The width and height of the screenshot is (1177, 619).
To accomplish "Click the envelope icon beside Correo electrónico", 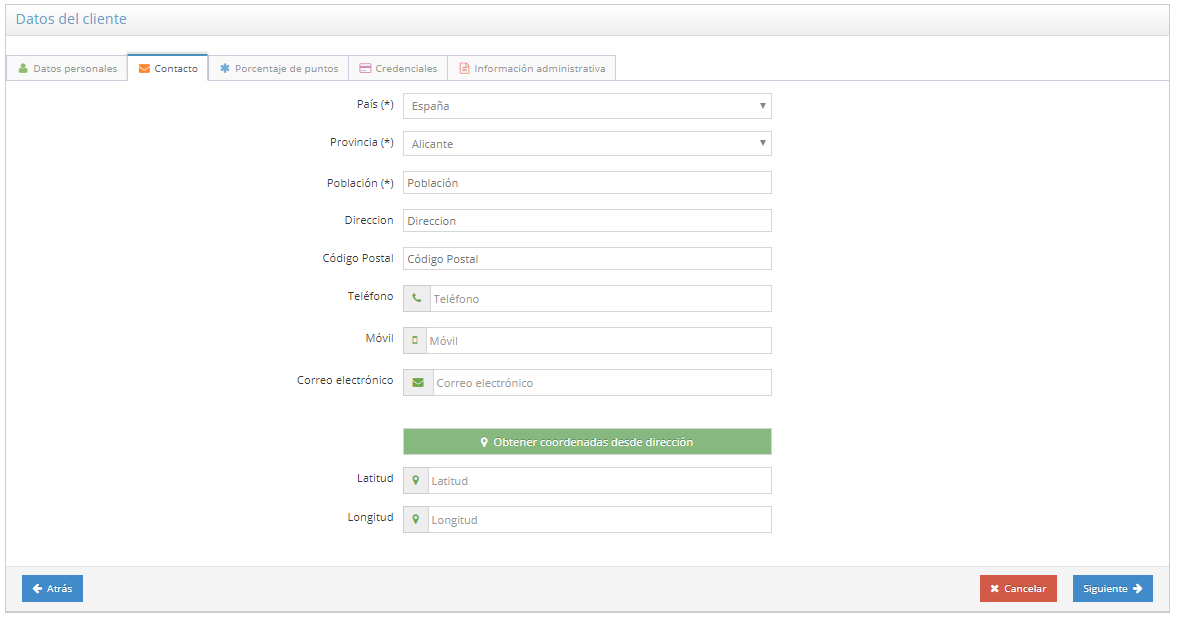I will coord(418,383).
